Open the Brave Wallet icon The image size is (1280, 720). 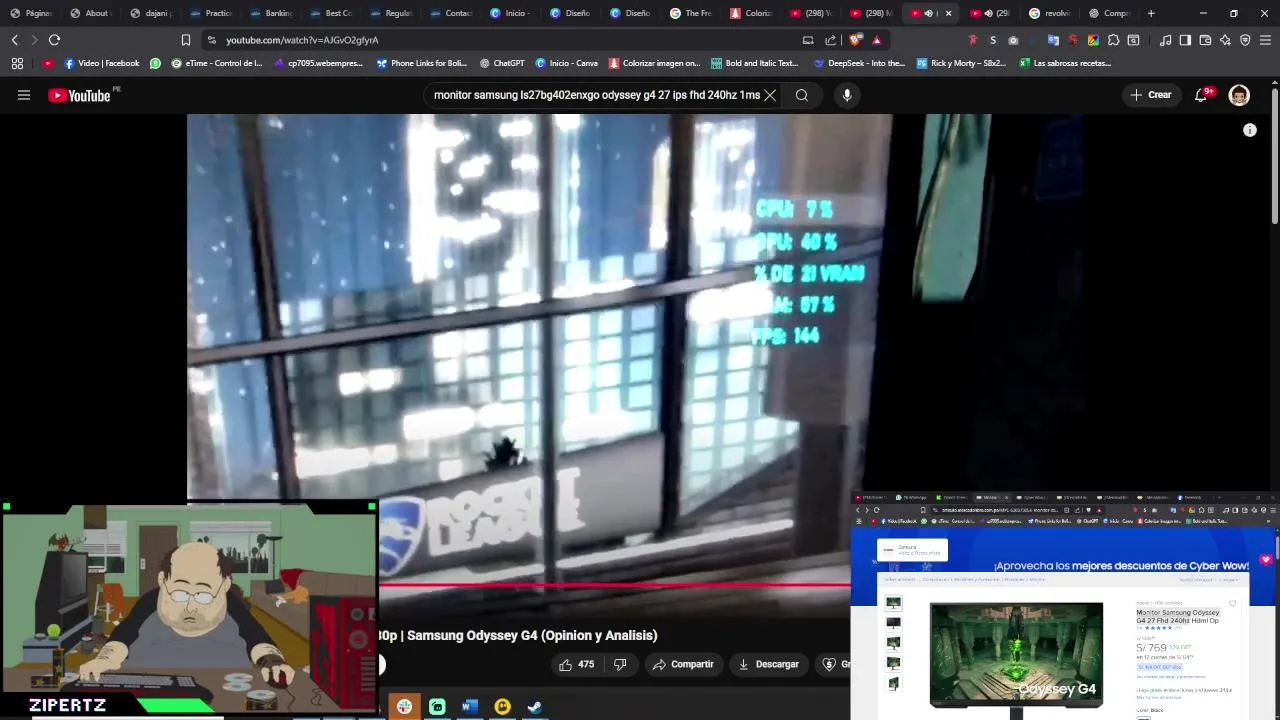coord(1205,40)
